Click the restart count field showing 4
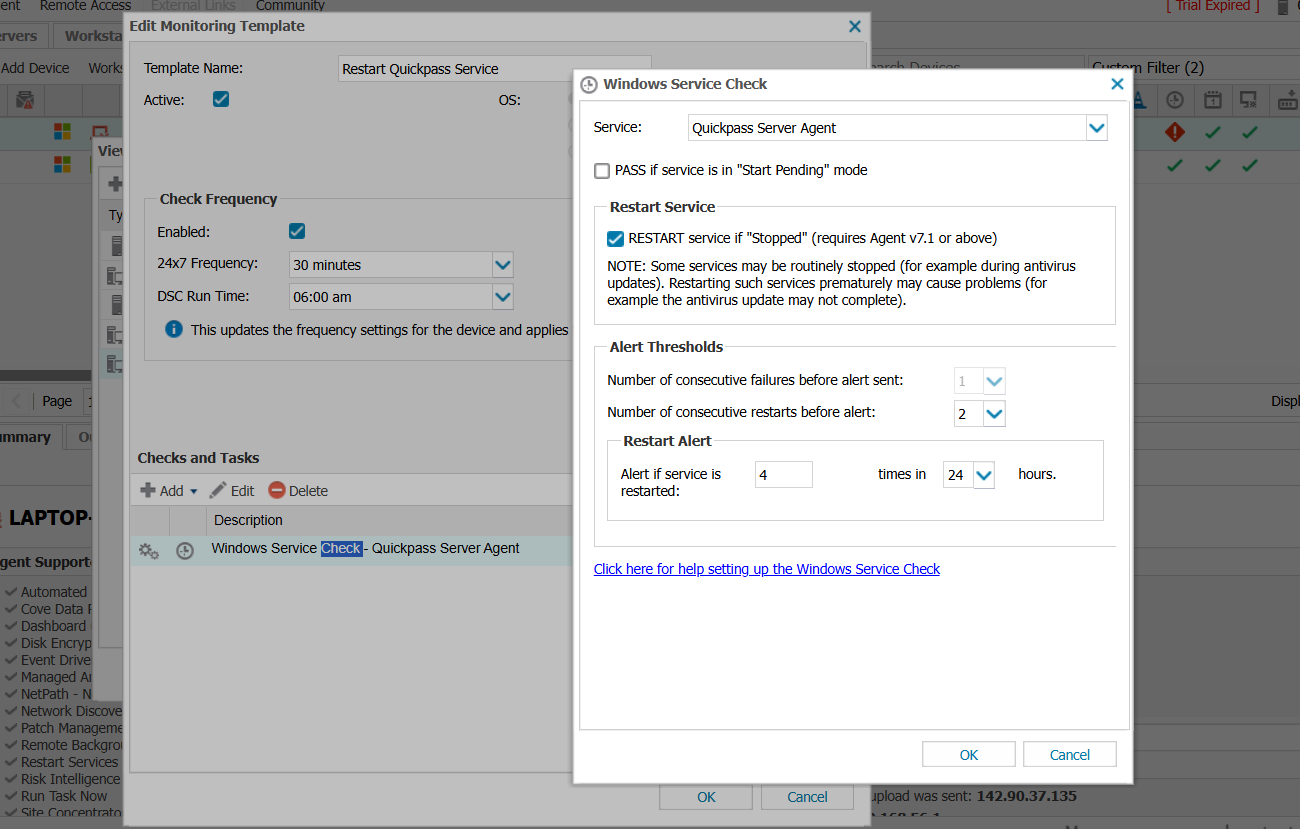The width and height of the screenshot is (1300, 829). 784,475
